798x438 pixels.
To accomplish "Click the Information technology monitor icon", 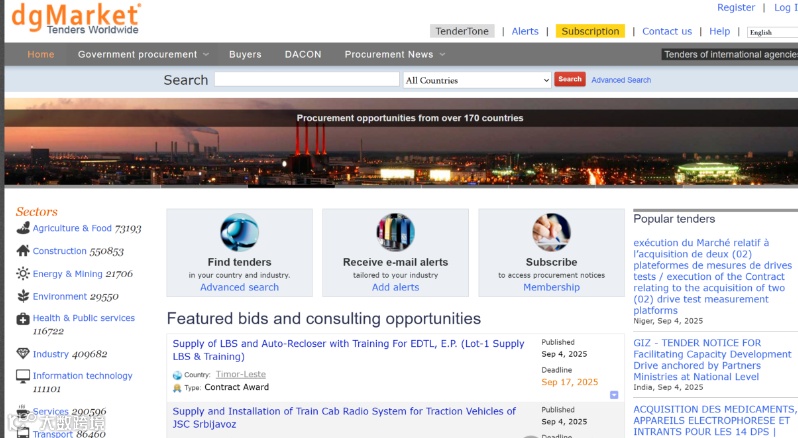I will (x=23, y=376).
